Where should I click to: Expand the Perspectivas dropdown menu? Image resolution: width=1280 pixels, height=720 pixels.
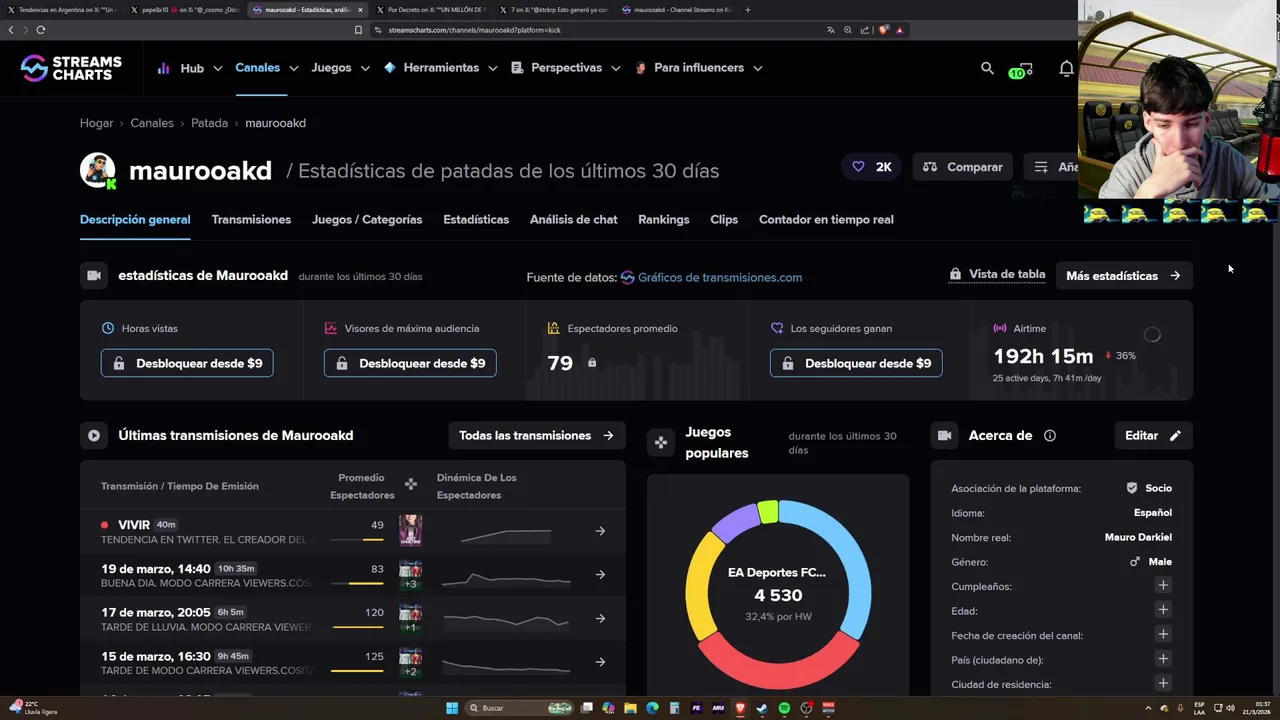coord(616,68)
